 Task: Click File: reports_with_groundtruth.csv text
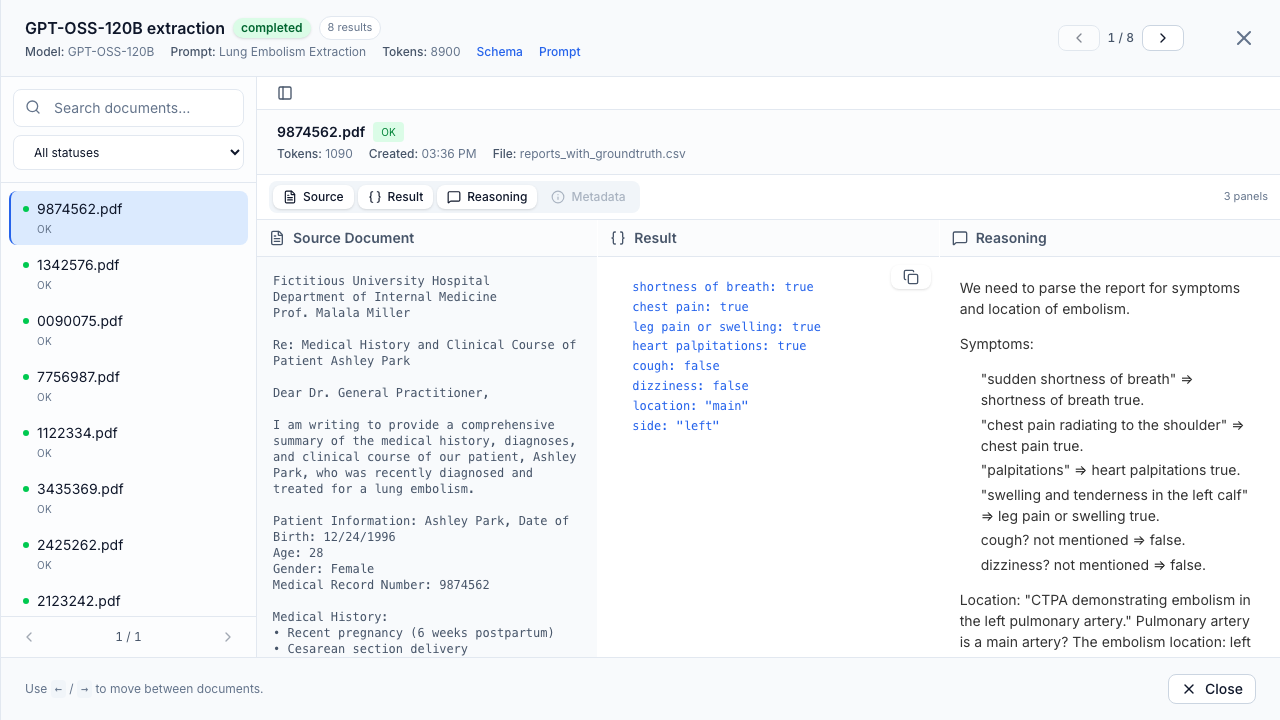point(589,154)
